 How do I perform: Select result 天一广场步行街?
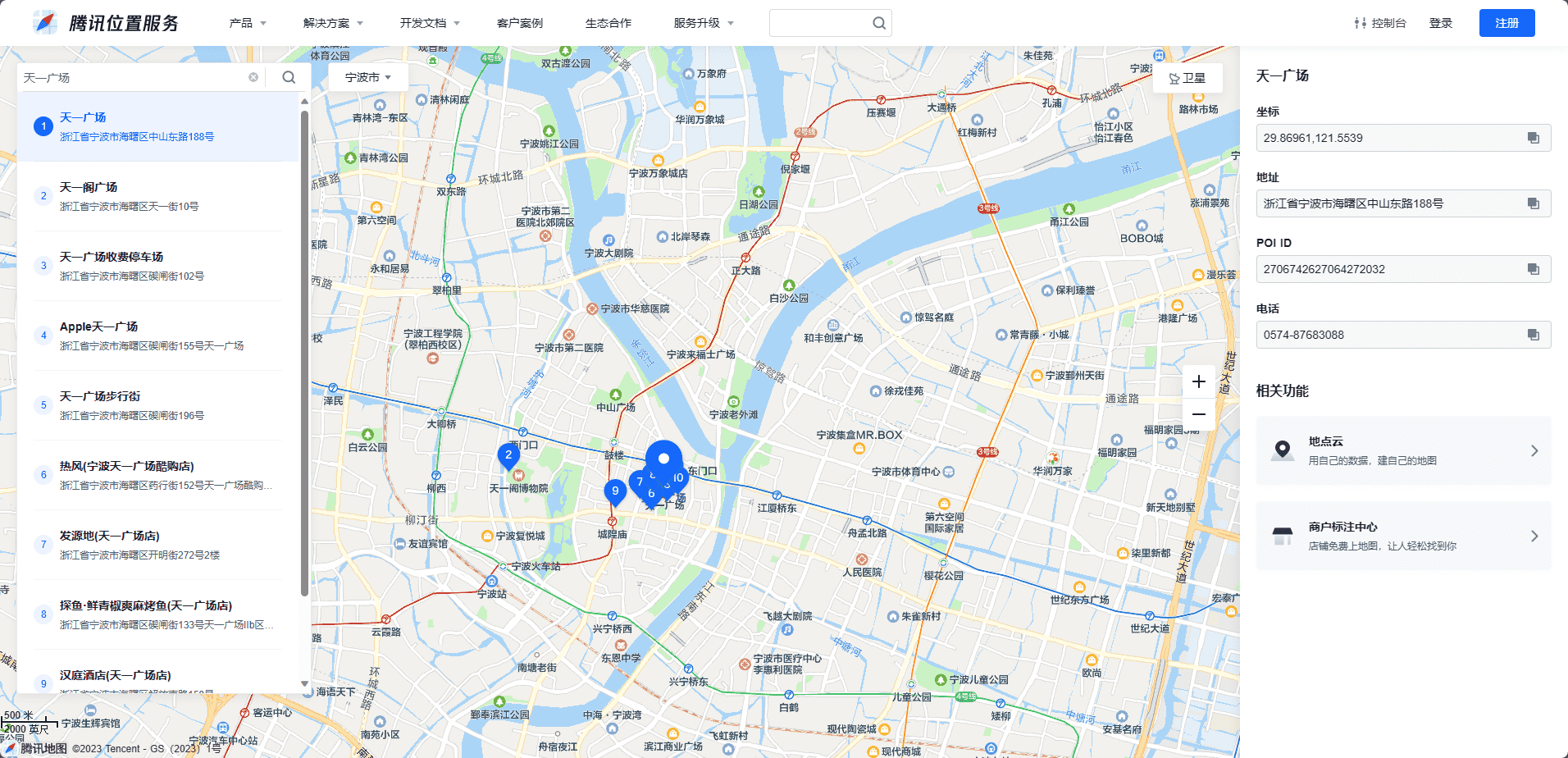[159, 405]
